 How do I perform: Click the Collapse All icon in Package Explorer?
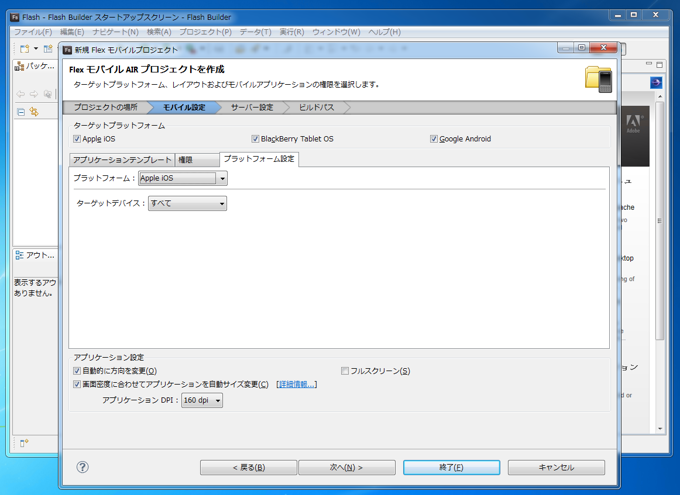point(21,112)
